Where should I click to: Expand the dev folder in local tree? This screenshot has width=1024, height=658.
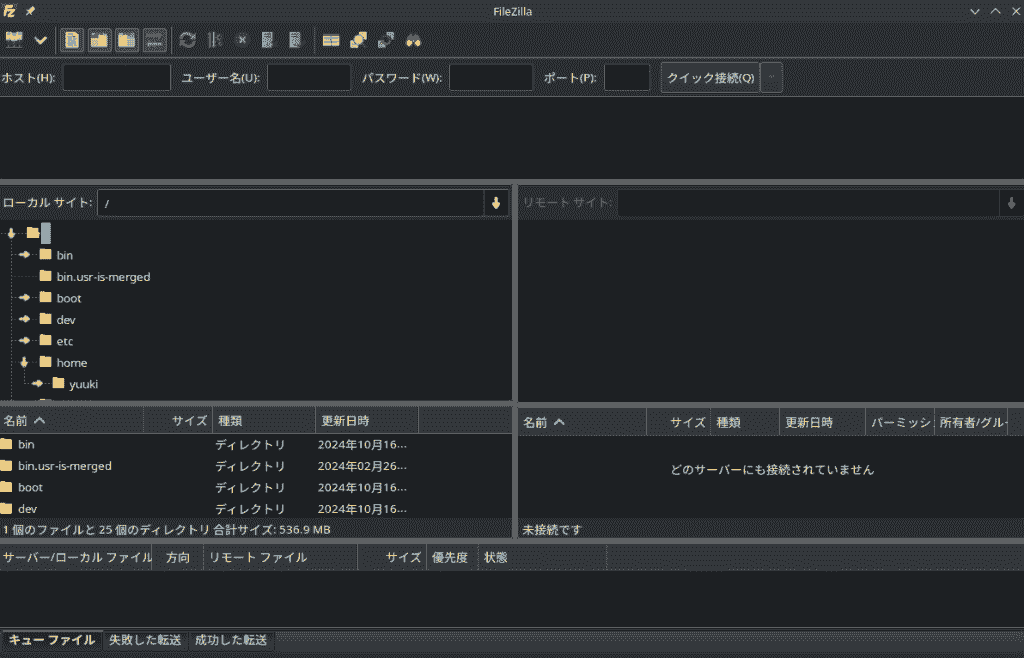[x=24, y=319]
